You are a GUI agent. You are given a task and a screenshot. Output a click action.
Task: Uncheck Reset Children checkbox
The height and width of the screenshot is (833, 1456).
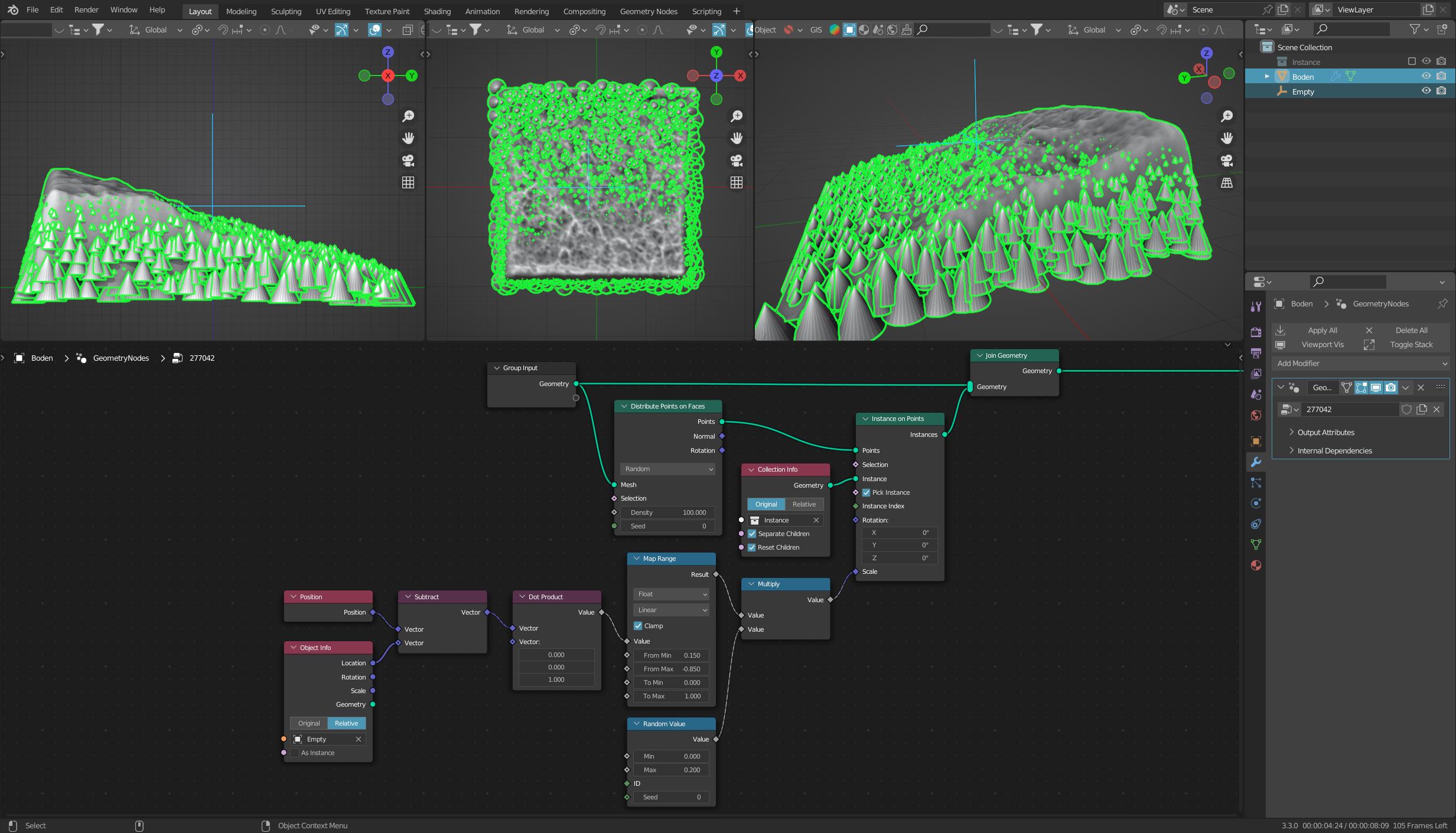(x=752, y=547)
